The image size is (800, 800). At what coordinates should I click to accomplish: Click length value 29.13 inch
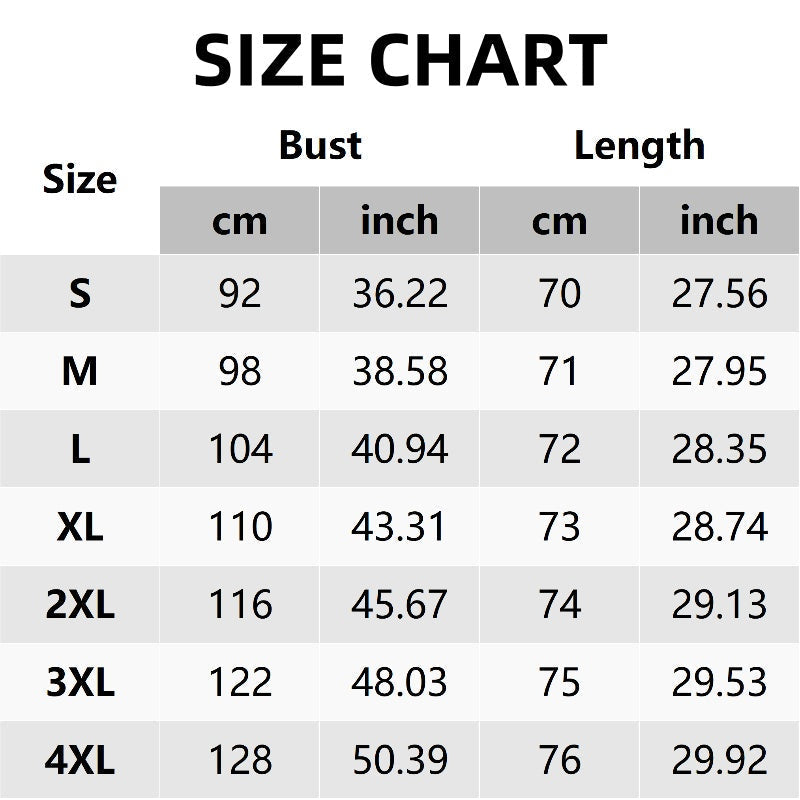(719, 605)
